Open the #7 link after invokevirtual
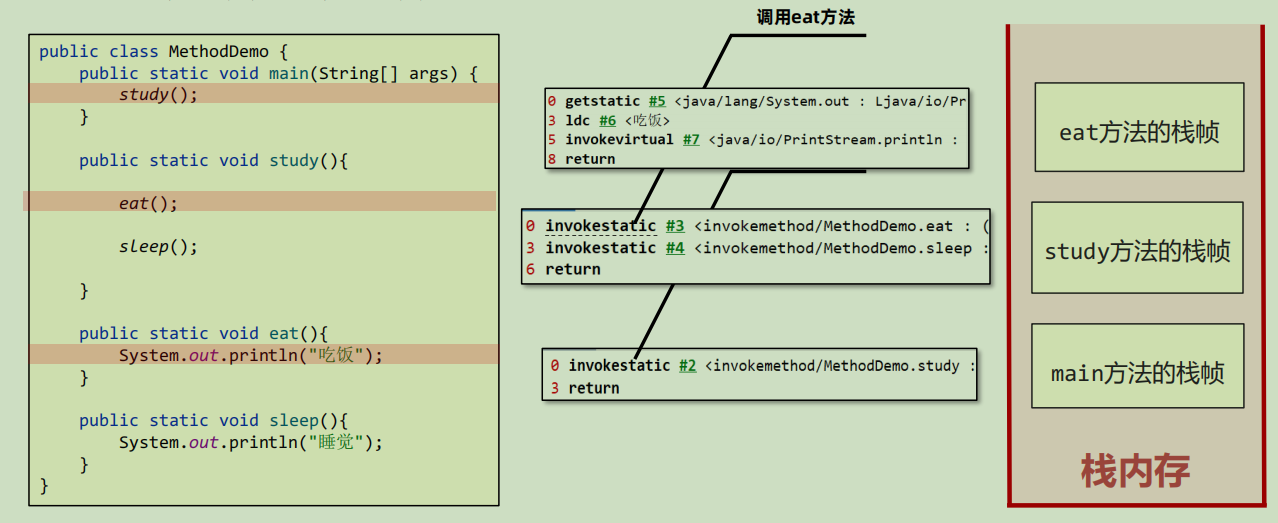The image size is (1278, 523). tap(691, 139)
